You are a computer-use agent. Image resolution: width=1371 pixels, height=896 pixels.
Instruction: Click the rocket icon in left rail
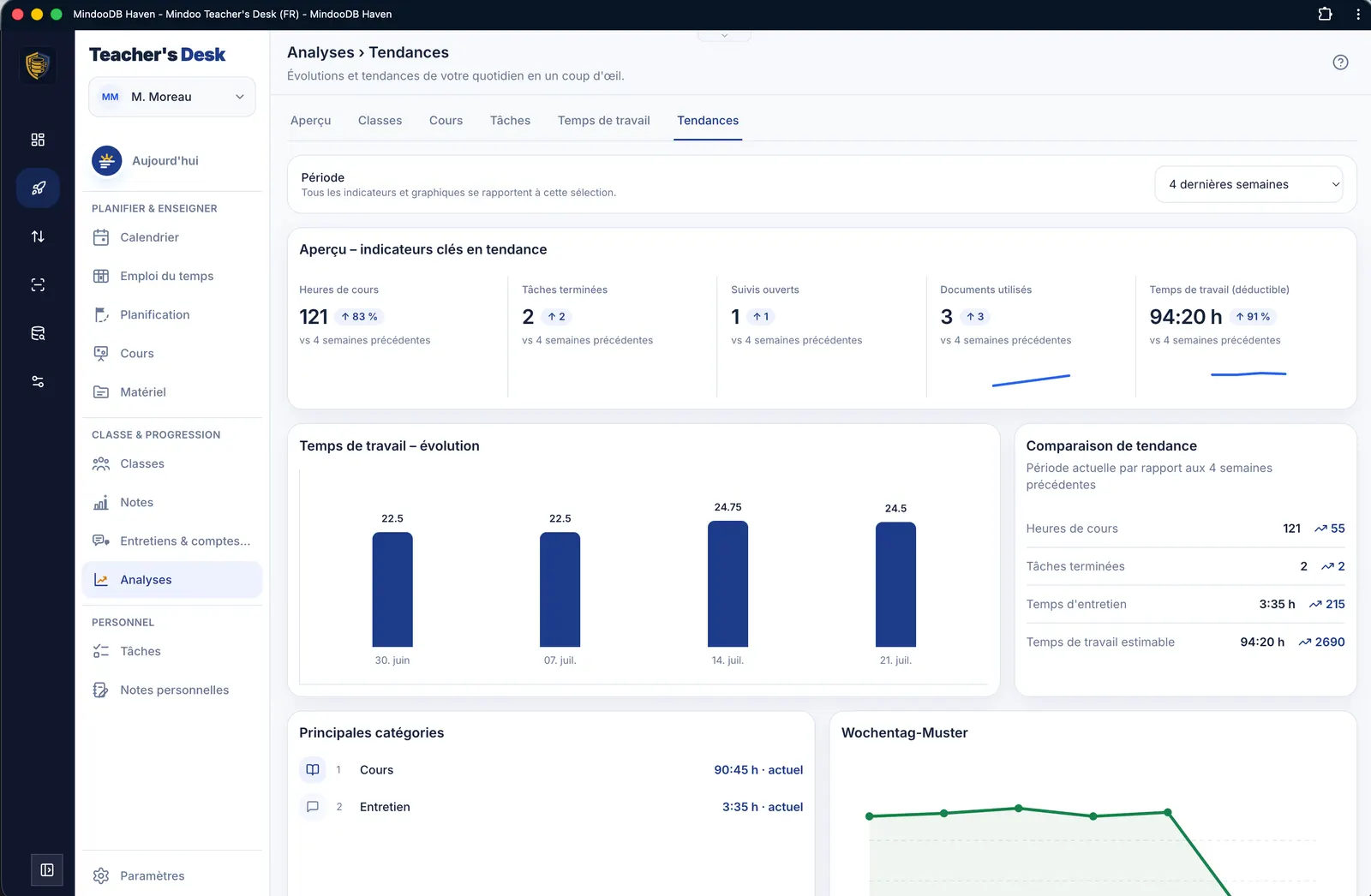coord(38,188)
